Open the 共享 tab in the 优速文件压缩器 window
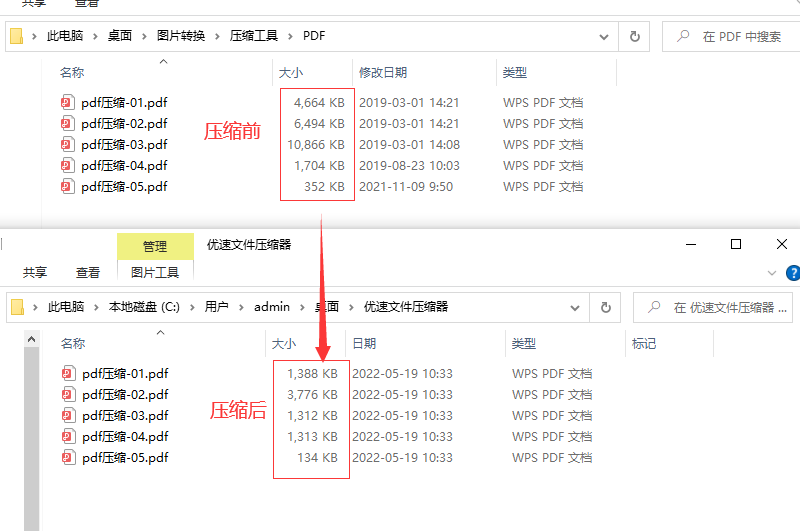 coord(35,272)
